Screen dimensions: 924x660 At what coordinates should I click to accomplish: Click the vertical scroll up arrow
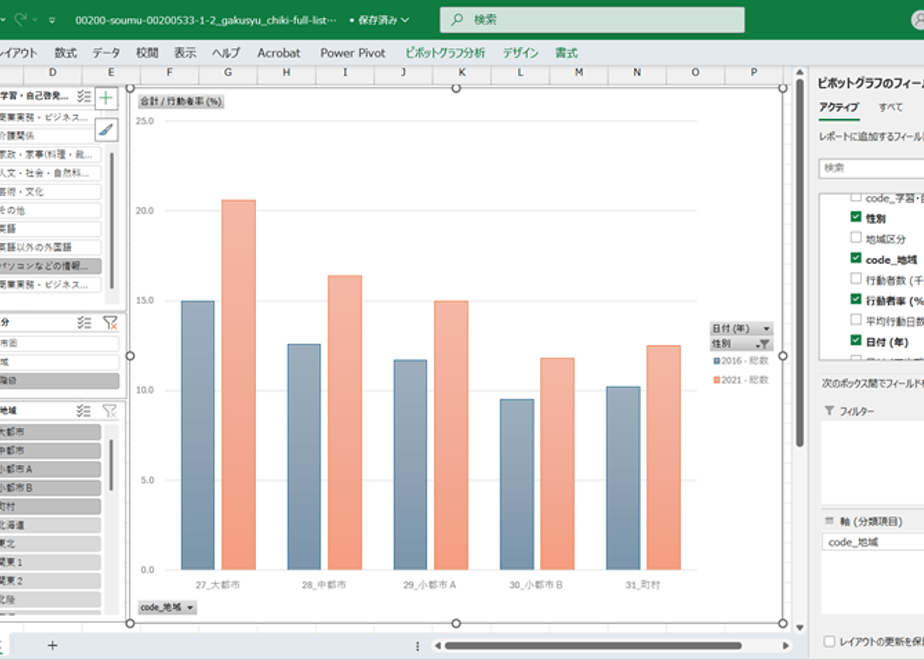pyautogui.click(x=800, y=72)
